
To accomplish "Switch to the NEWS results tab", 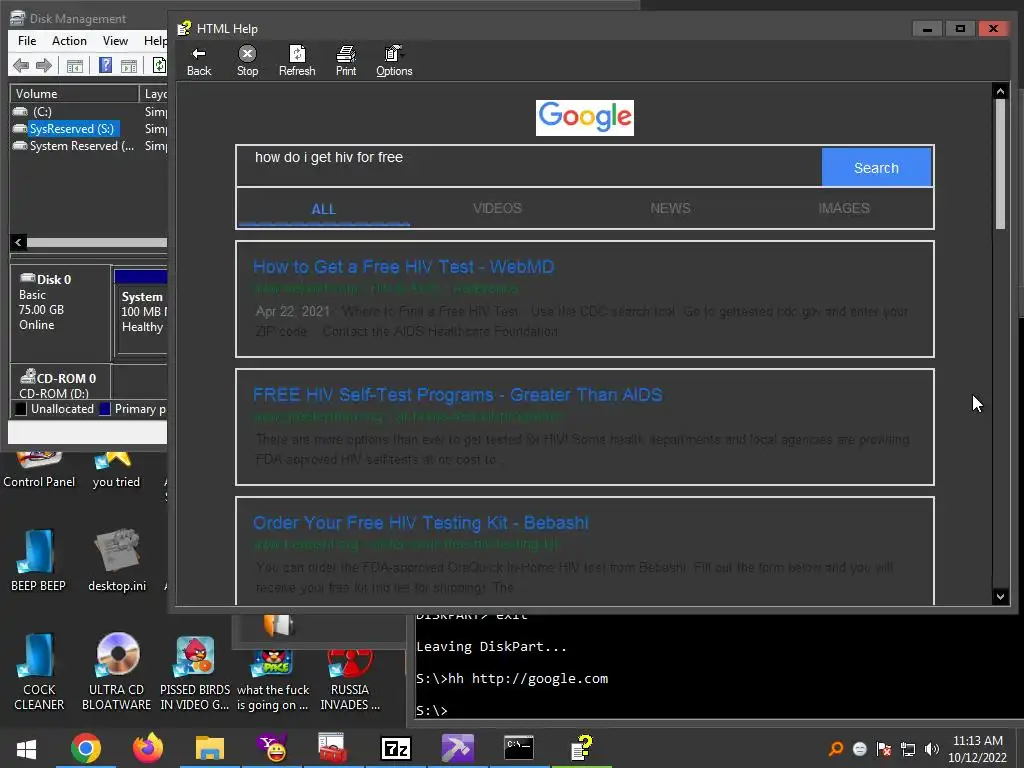I will [670, 208].
